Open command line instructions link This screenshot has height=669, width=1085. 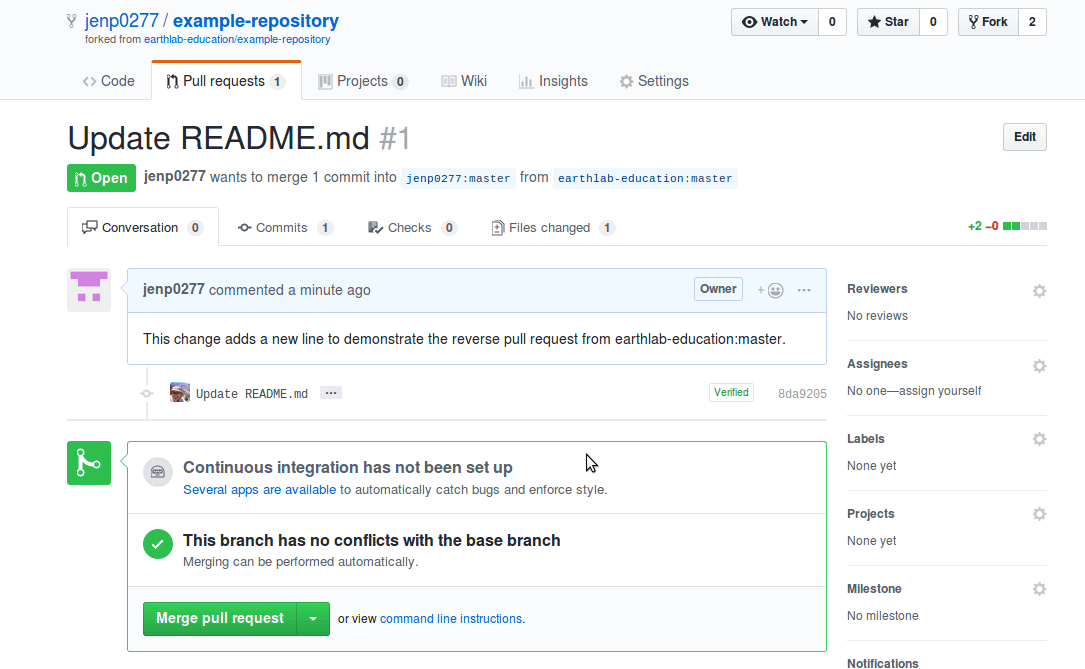pyautogui.click(x=451, y=618)
